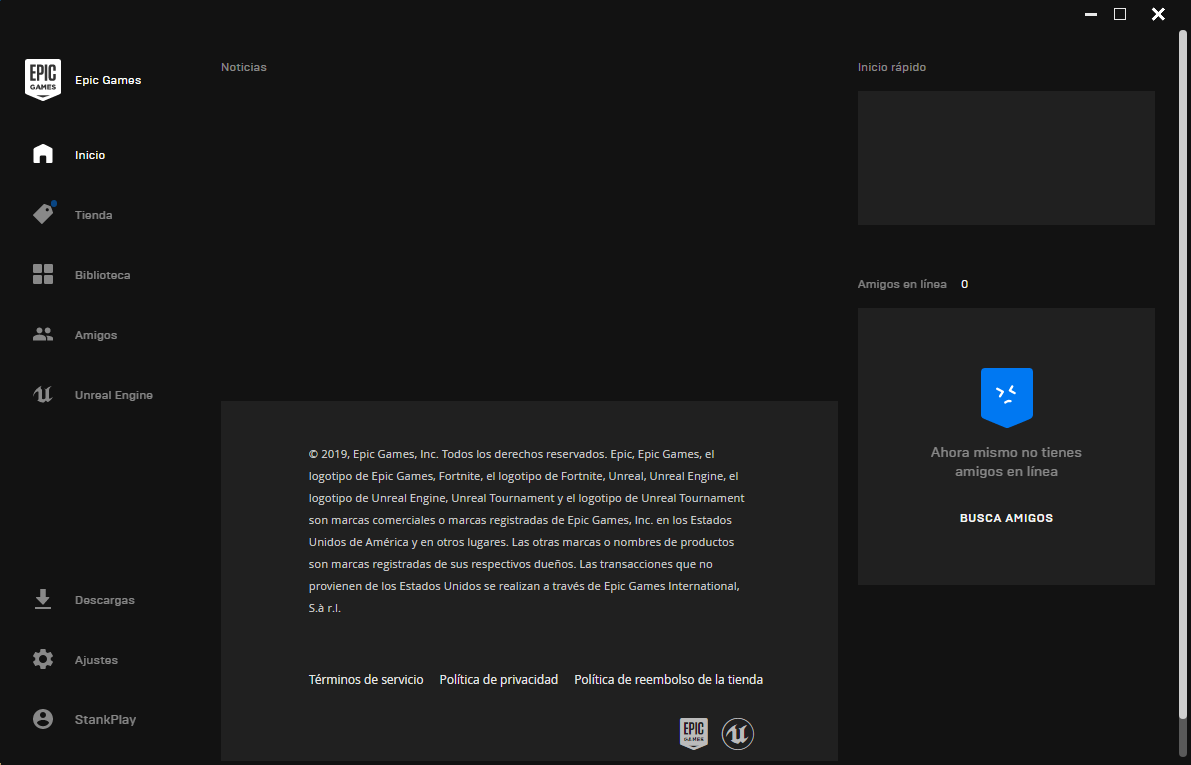Select the Amigos menu label
This screenshot has height=765, width=1191.
96,335
